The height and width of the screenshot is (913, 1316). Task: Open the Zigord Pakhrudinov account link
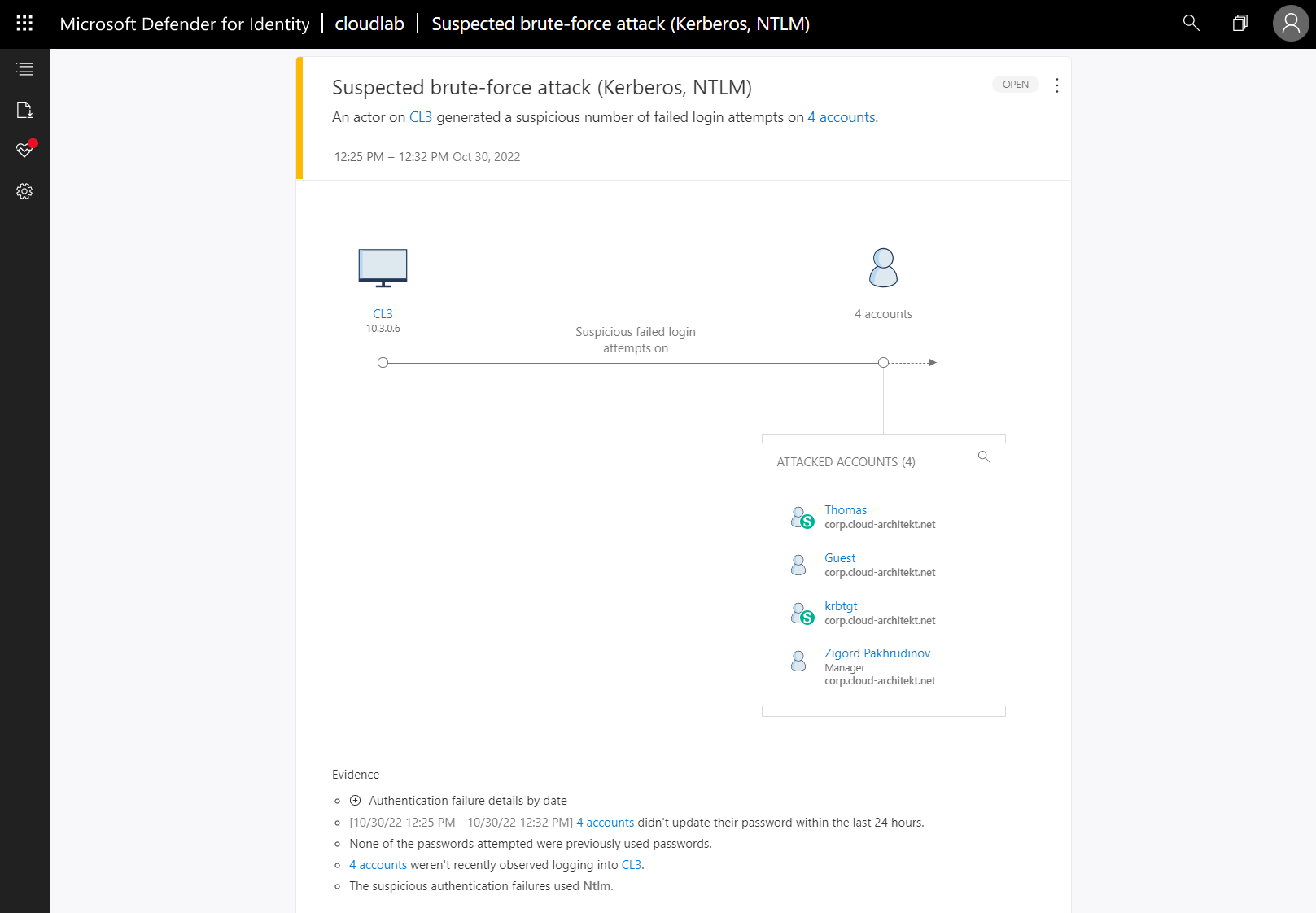click(877, 653)
